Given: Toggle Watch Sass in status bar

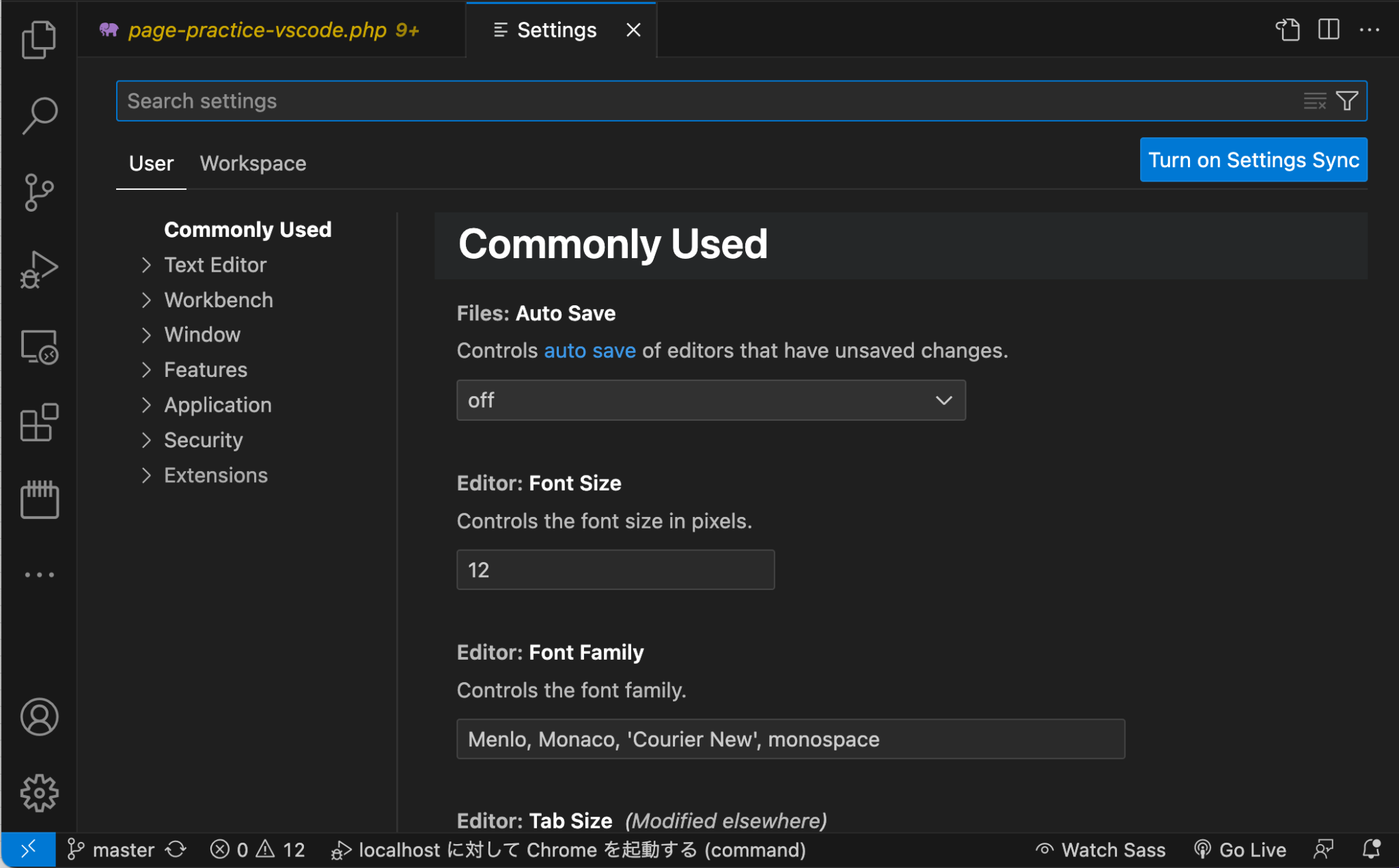Looking at the screenshot, I should (1101, 850).
